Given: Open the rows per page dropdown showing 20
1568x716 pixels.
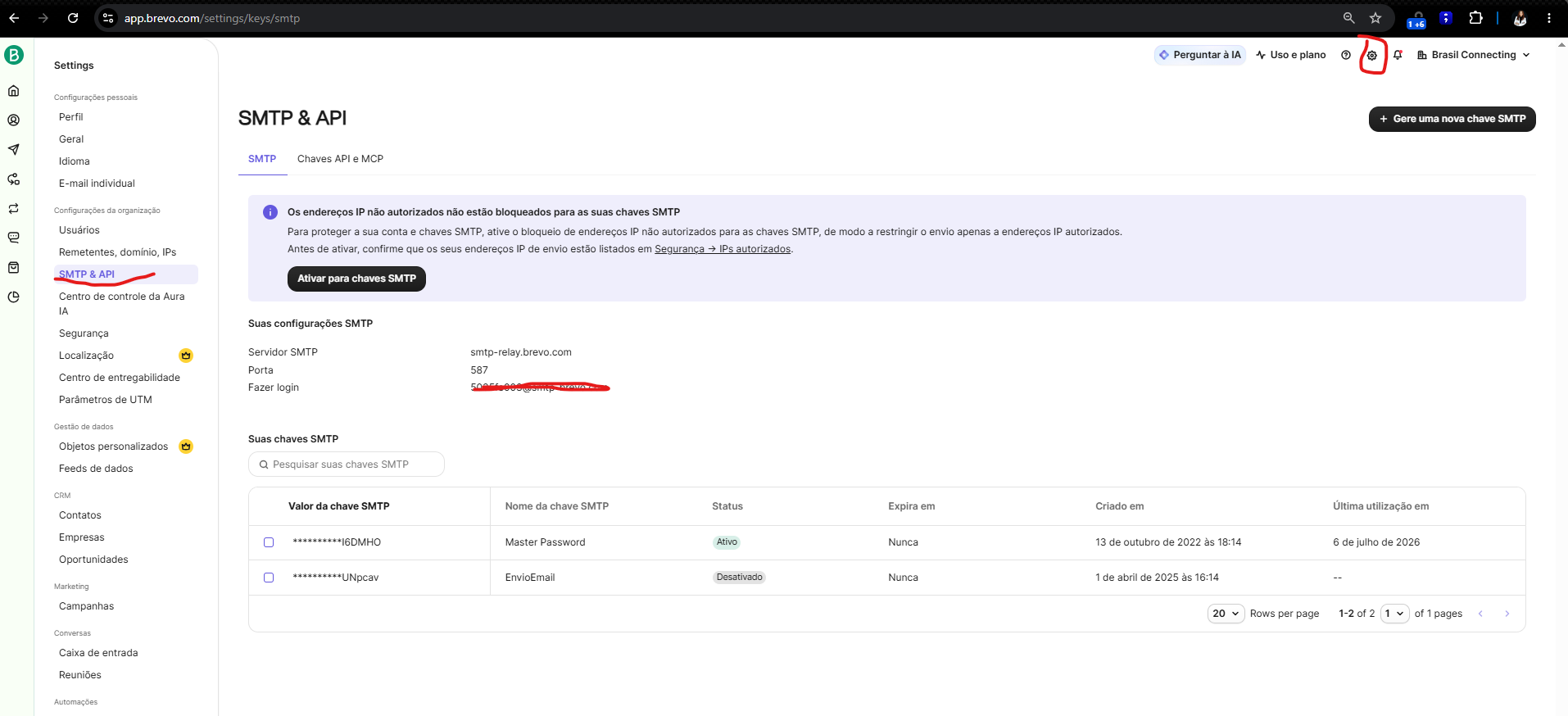Looking at the screenshot, I should tap(1226, 614).
